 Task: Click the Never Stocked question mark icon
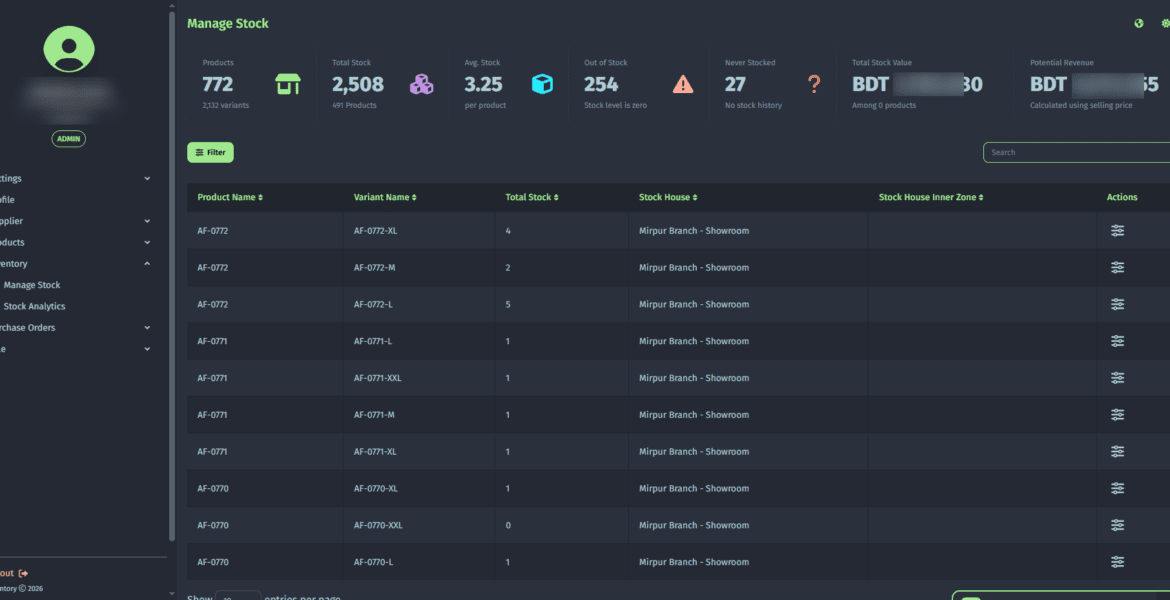pyautogui.click(x=814, y=85)
